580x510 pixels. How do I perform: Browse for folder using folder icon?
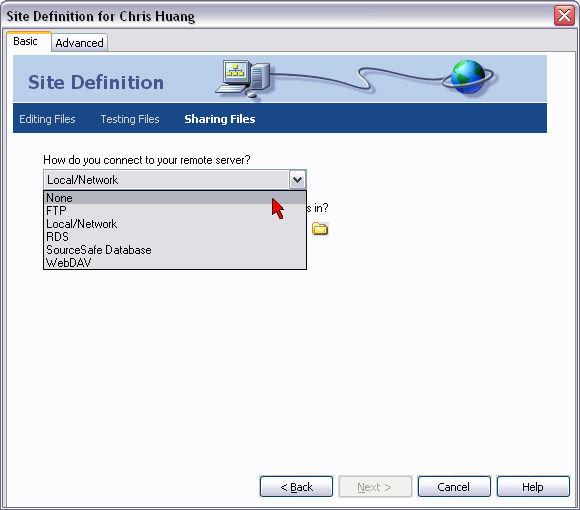coord(320,229)
